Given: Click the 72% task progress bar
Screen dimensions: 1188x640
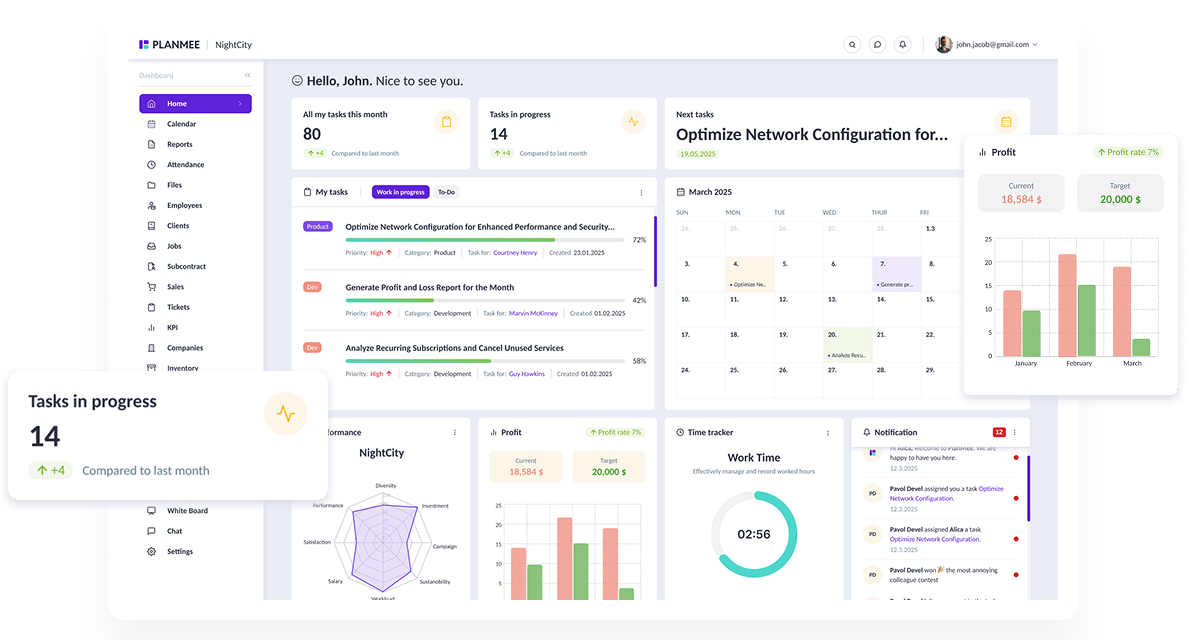Looking at the screenshot, I should coord(485,240).
